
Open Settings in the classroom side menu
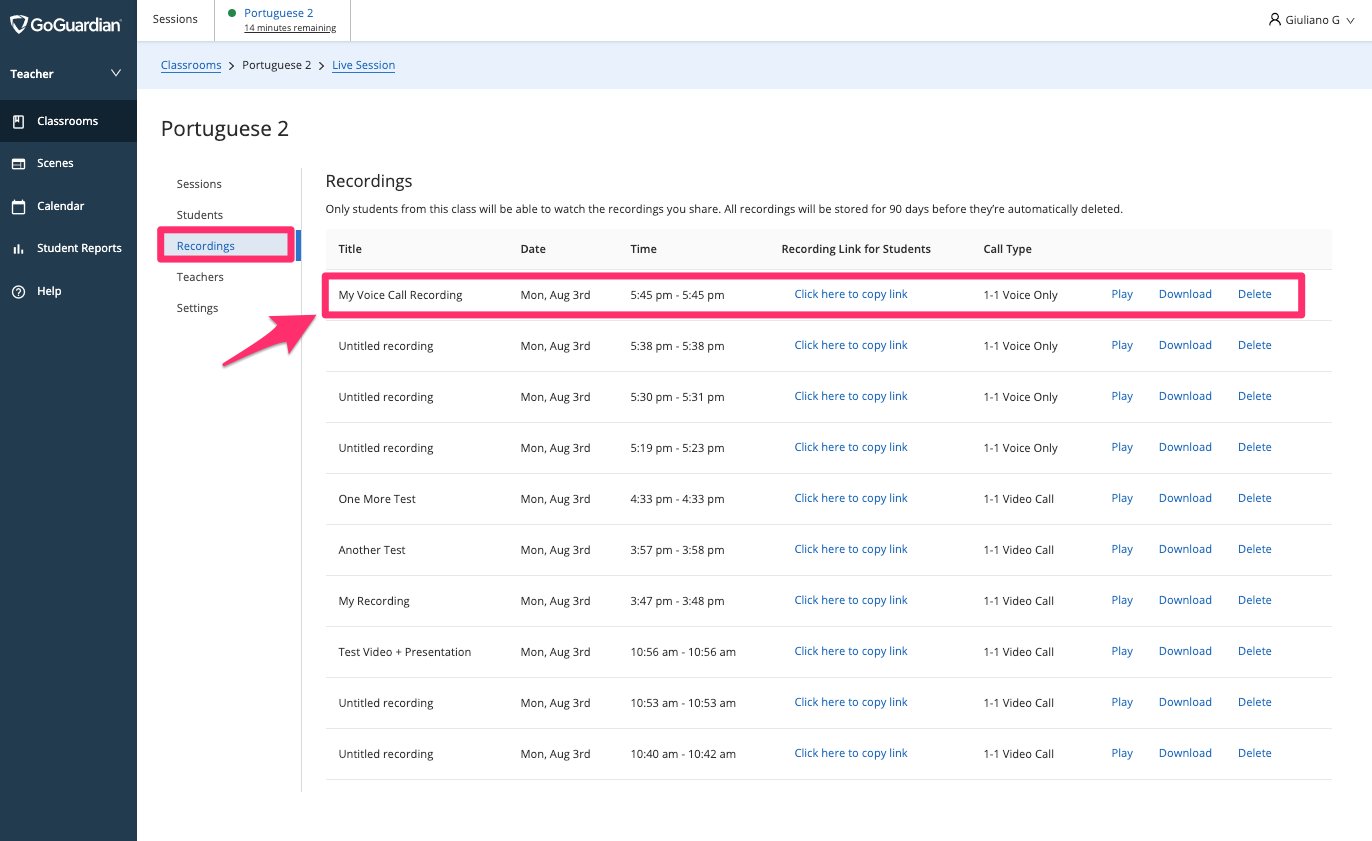(197, 308)
